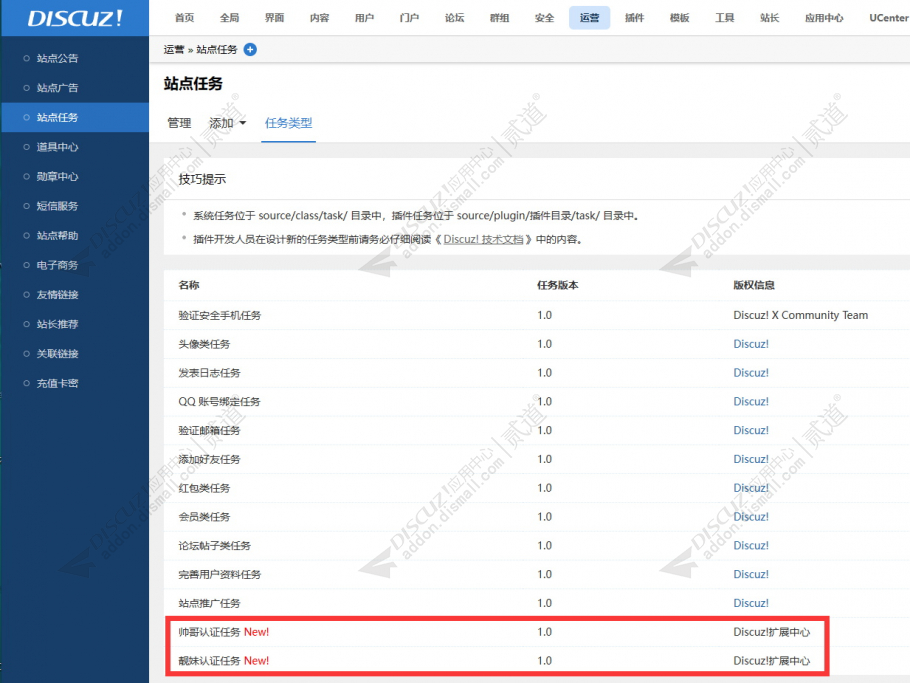
Task: Click the 添加好友任务 task name
Action: pos(209,459)
